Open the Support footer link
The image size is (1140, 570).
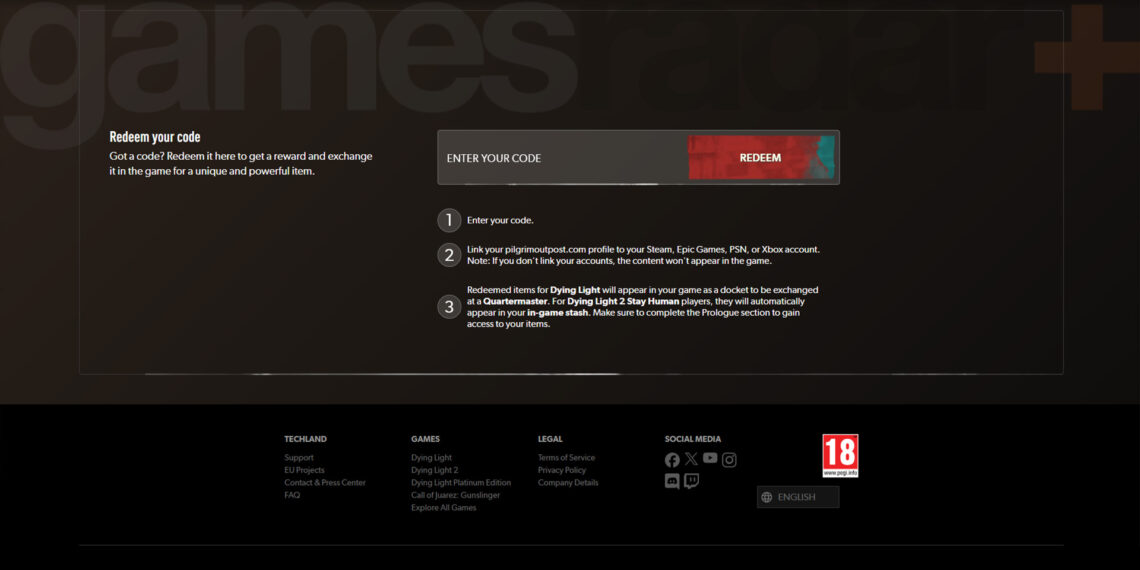(x=299, y=458)
